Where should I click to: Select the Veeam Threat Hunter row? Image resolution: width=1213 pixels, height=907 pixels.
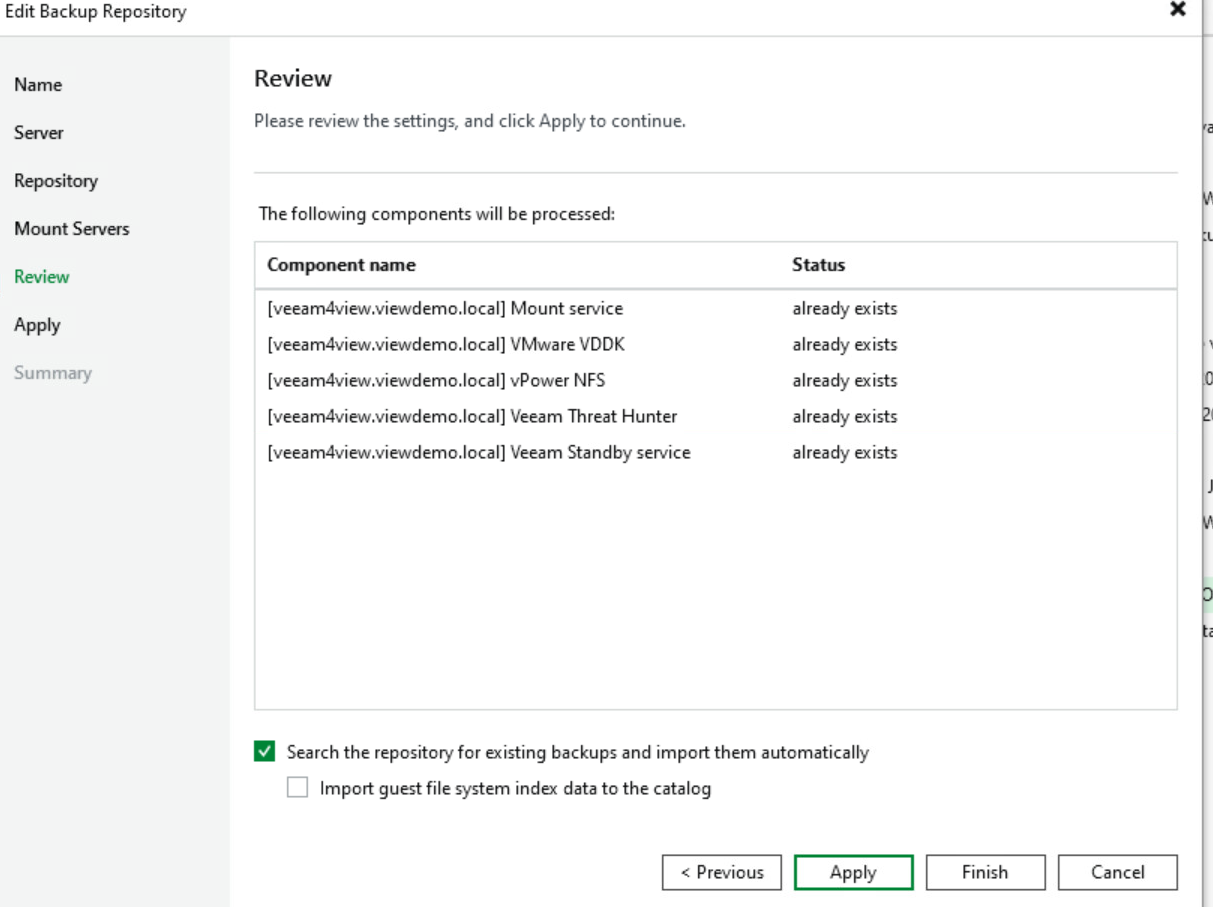coord(472,417)
